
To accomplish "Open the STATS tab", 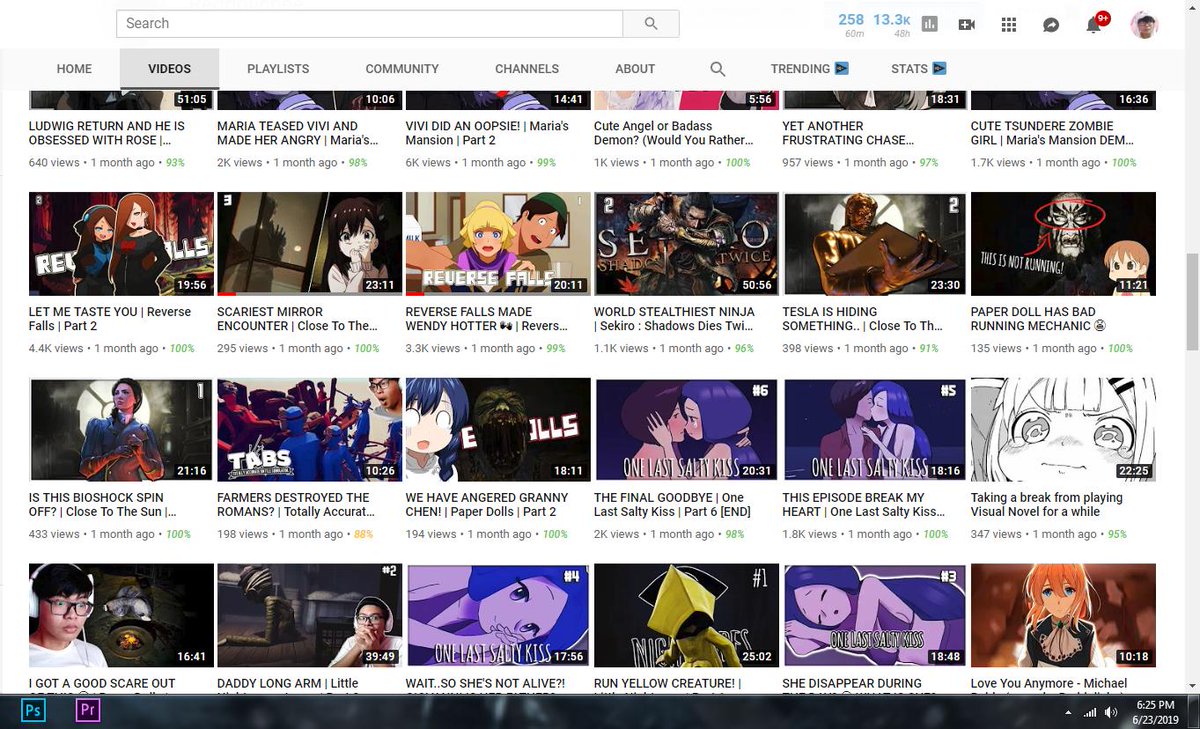I will [x=909, y=69].
